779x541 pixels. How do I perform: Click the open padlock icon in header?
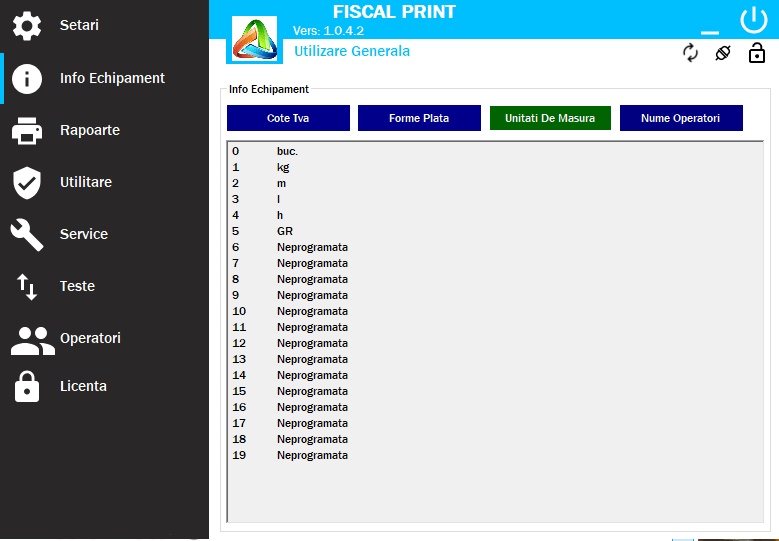757,53
